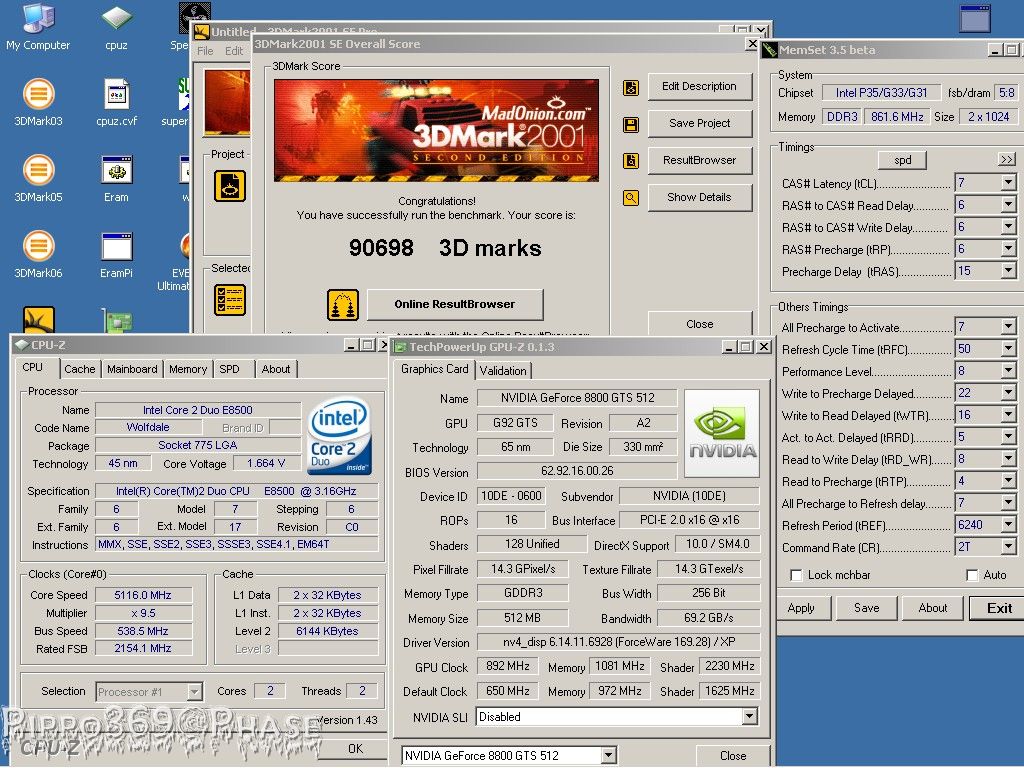Switch to the Validation tab in GPU-Z
This screenshot has height=768, width=1024.
[x=503, y=371]
